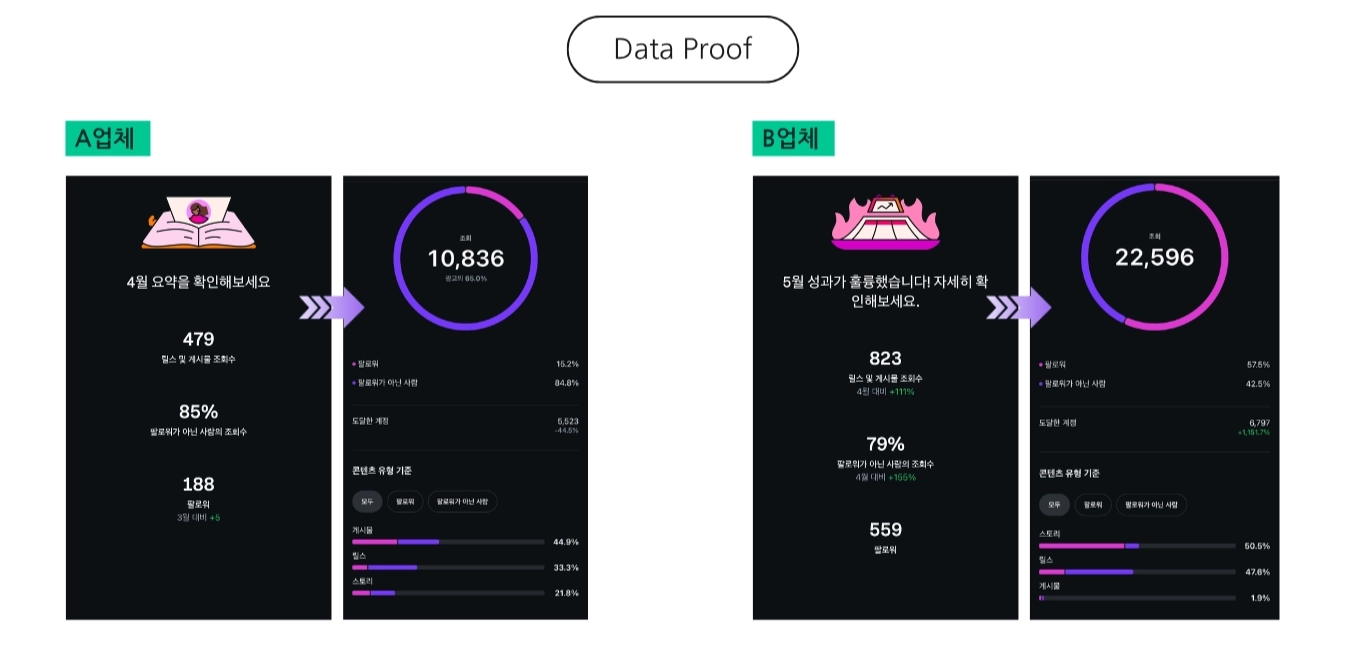Click the 10,836 views donut chart
Viewport: 1366px width, 670px height.
tap(466, 258)
